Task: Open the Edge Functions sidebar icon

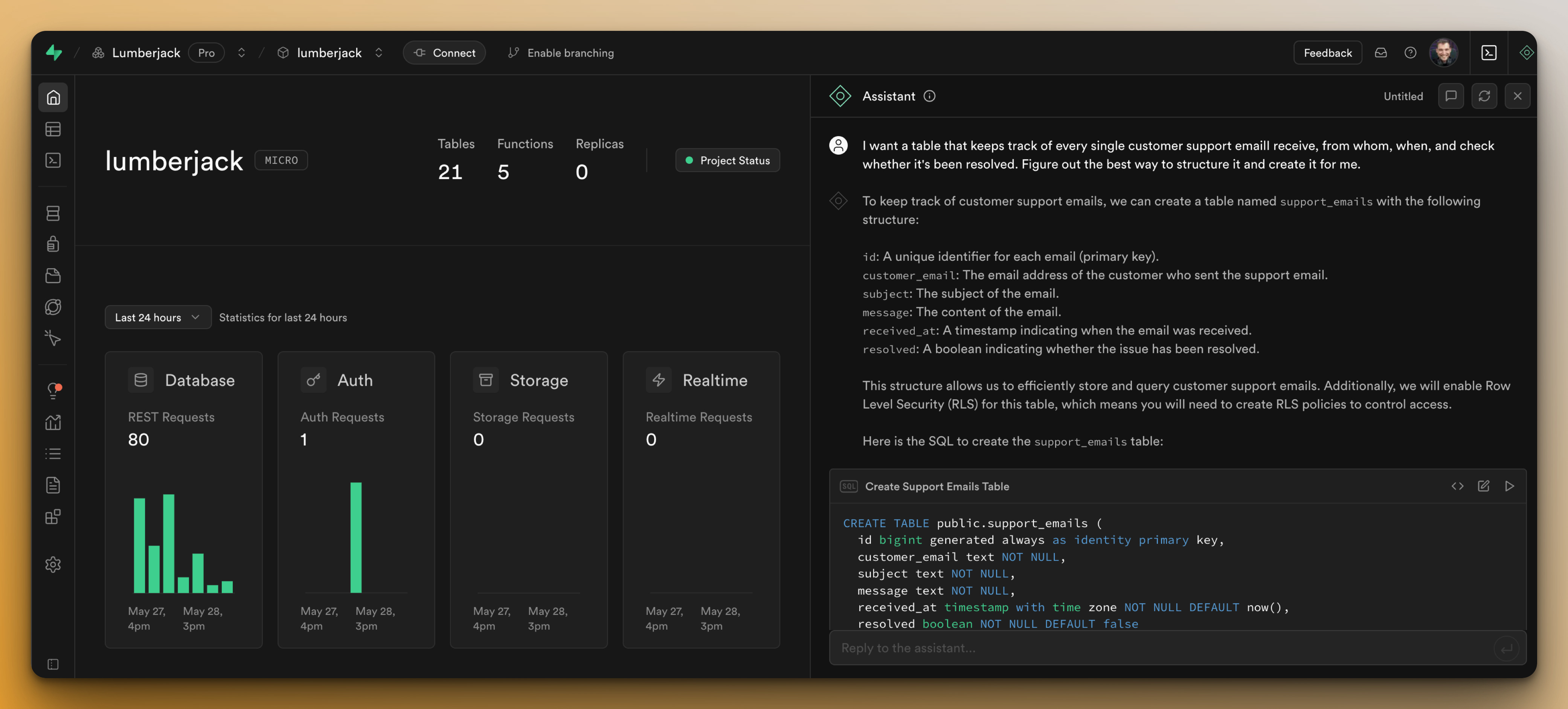Action: pyautogui.click(x=53, y=307)
